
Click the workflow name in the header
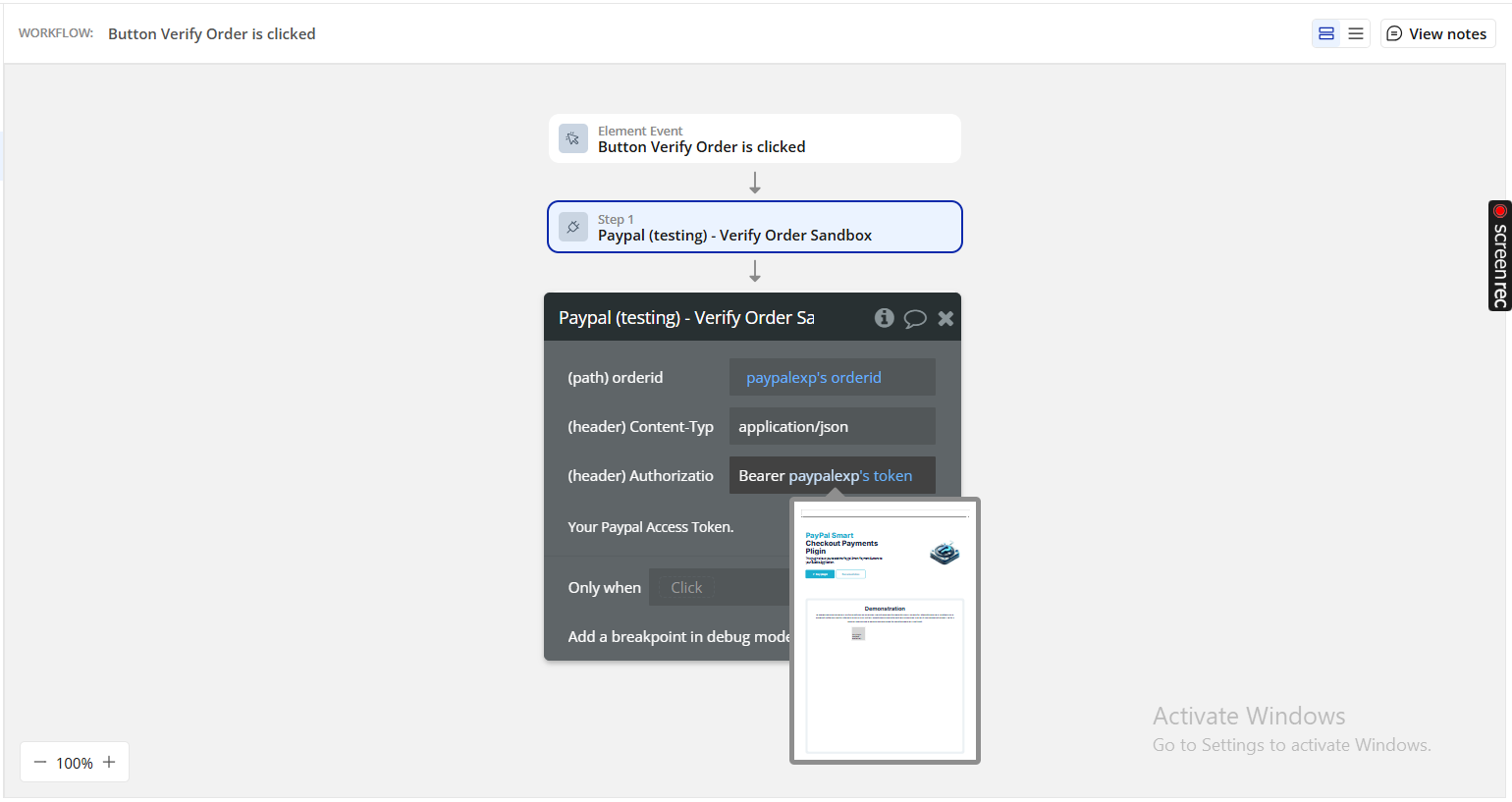tap(211, 33)
